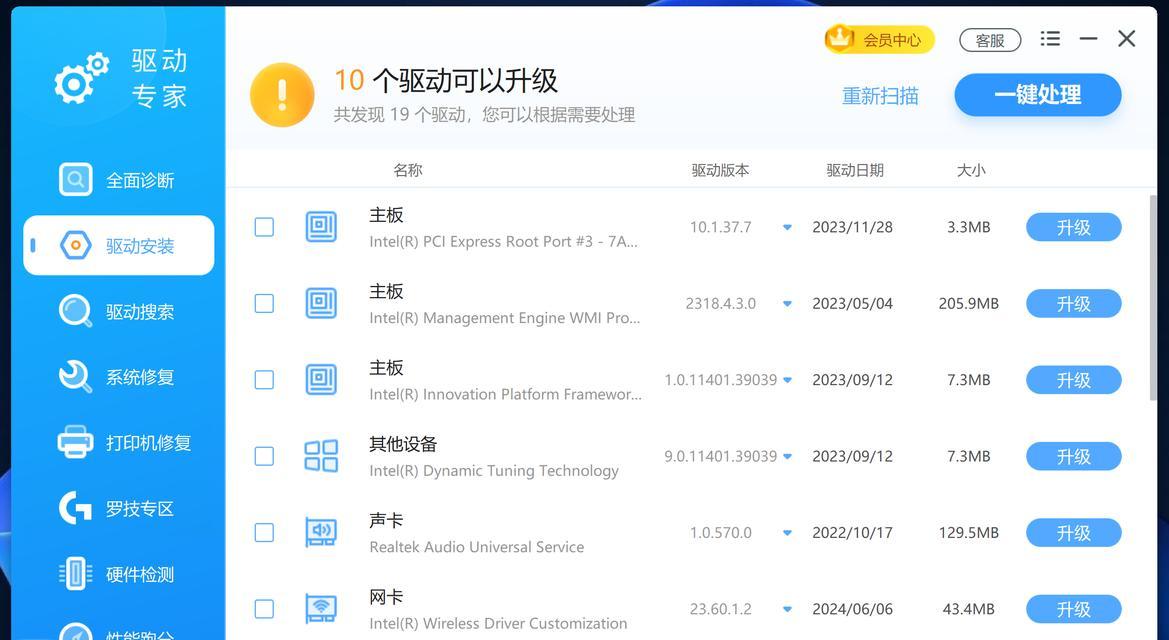
Task: Click the 客服 button
Action: pos(990,40)
